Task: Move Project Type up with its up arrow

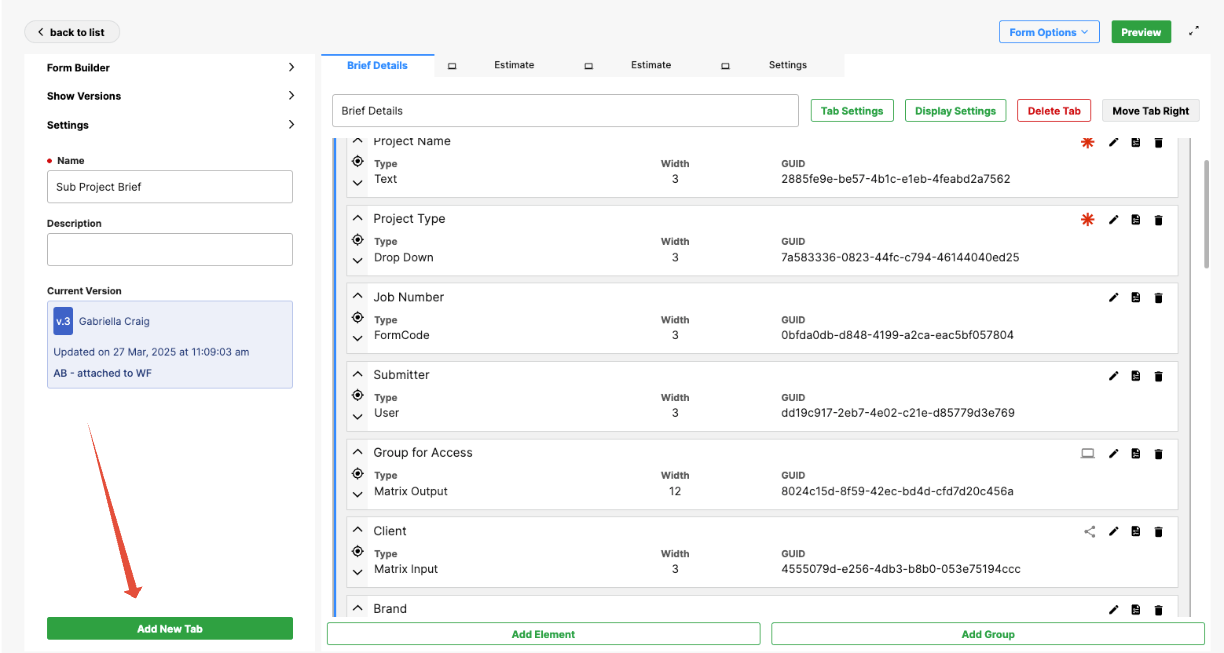Action: click(358, 219)
